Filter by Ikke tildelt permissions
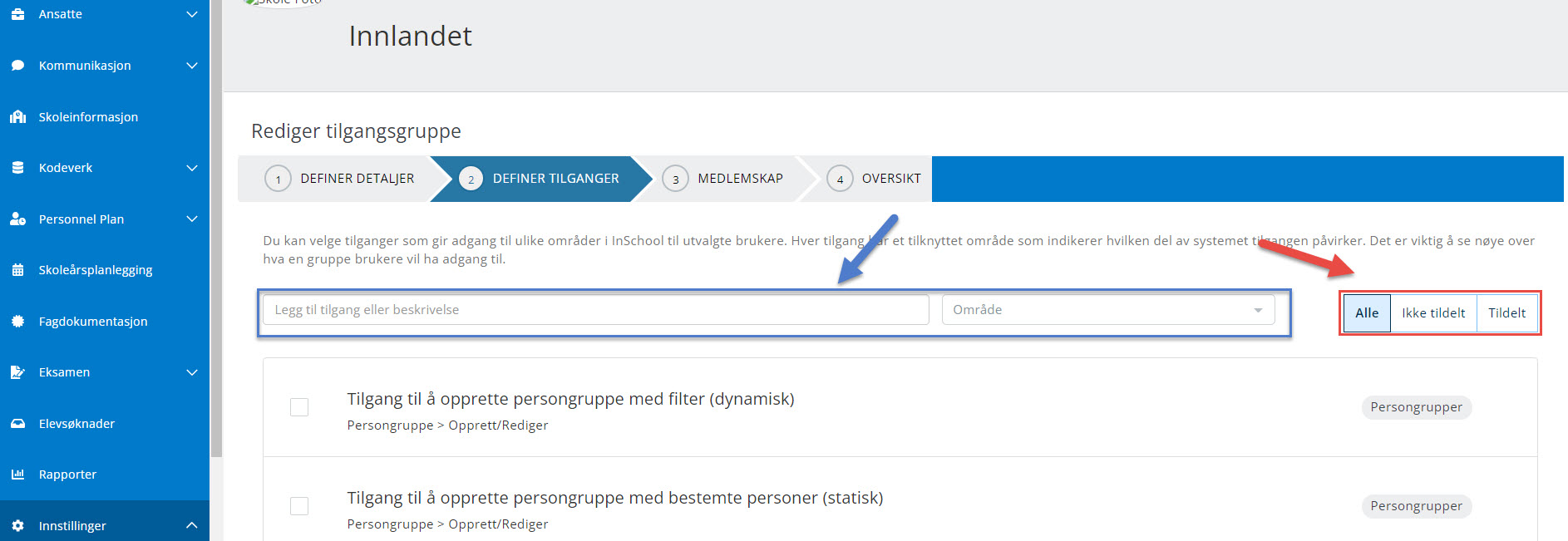The width and height of the screenshot is (1568, 541). pyautogui.click(x=1433, y=313)
